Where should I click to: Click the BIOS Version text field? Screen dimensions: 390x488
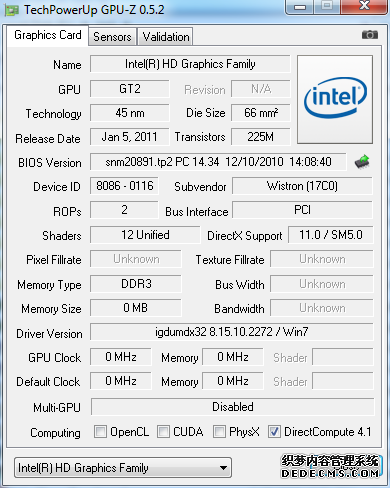[218, 162]
